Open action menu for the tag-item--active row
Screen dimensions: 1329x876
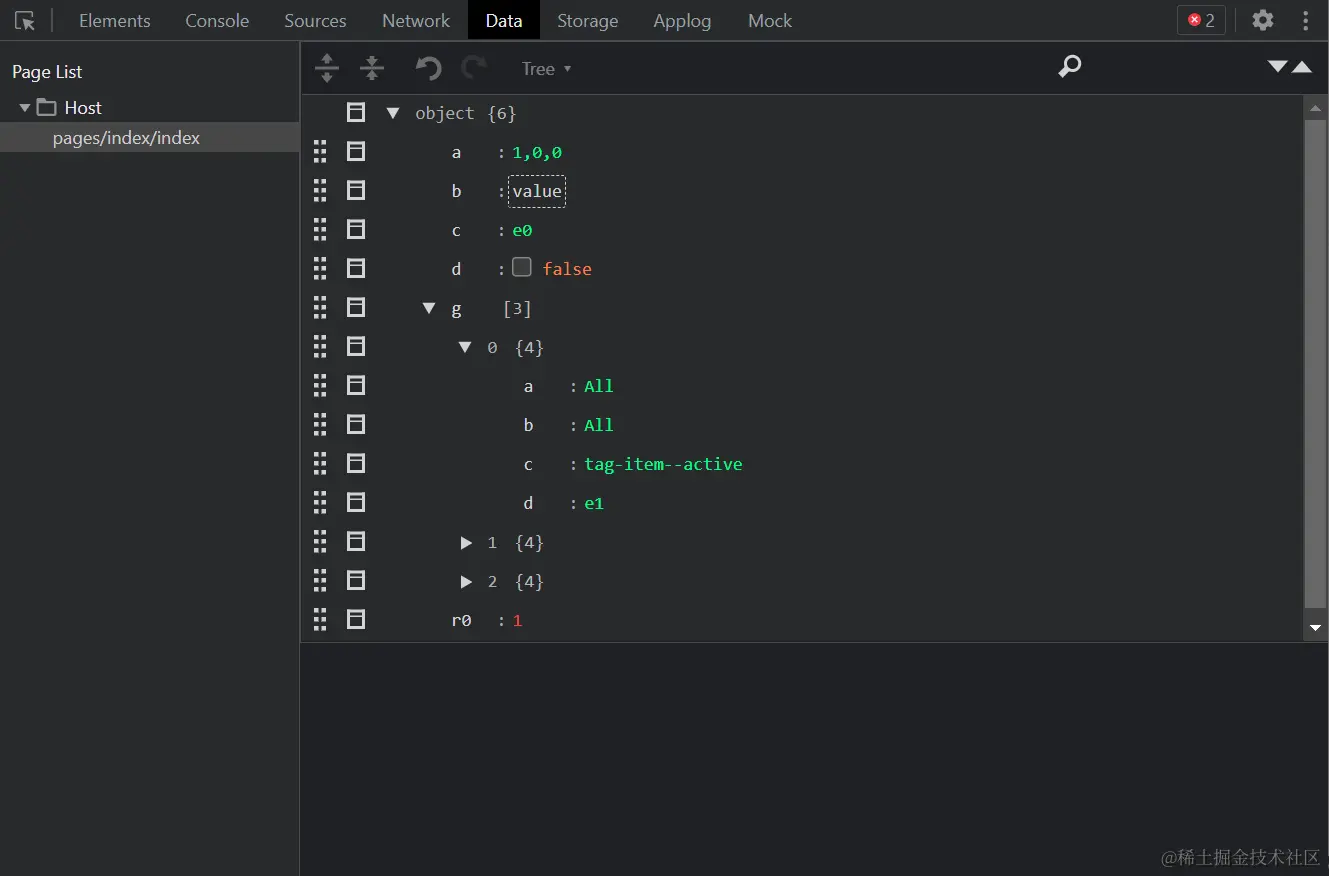click(x=356, y=463)
